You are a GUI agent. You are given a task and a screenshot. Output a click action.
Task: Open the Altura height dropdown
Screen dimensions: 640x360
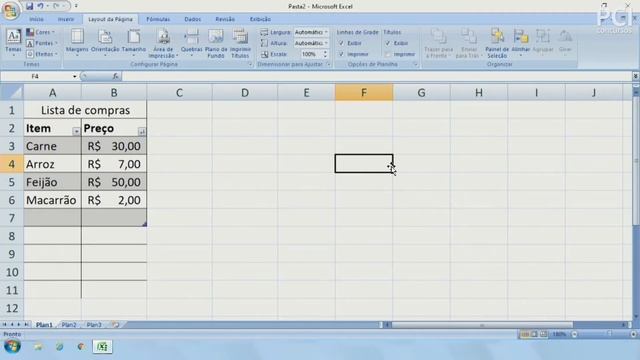click(x=326, y=43)
